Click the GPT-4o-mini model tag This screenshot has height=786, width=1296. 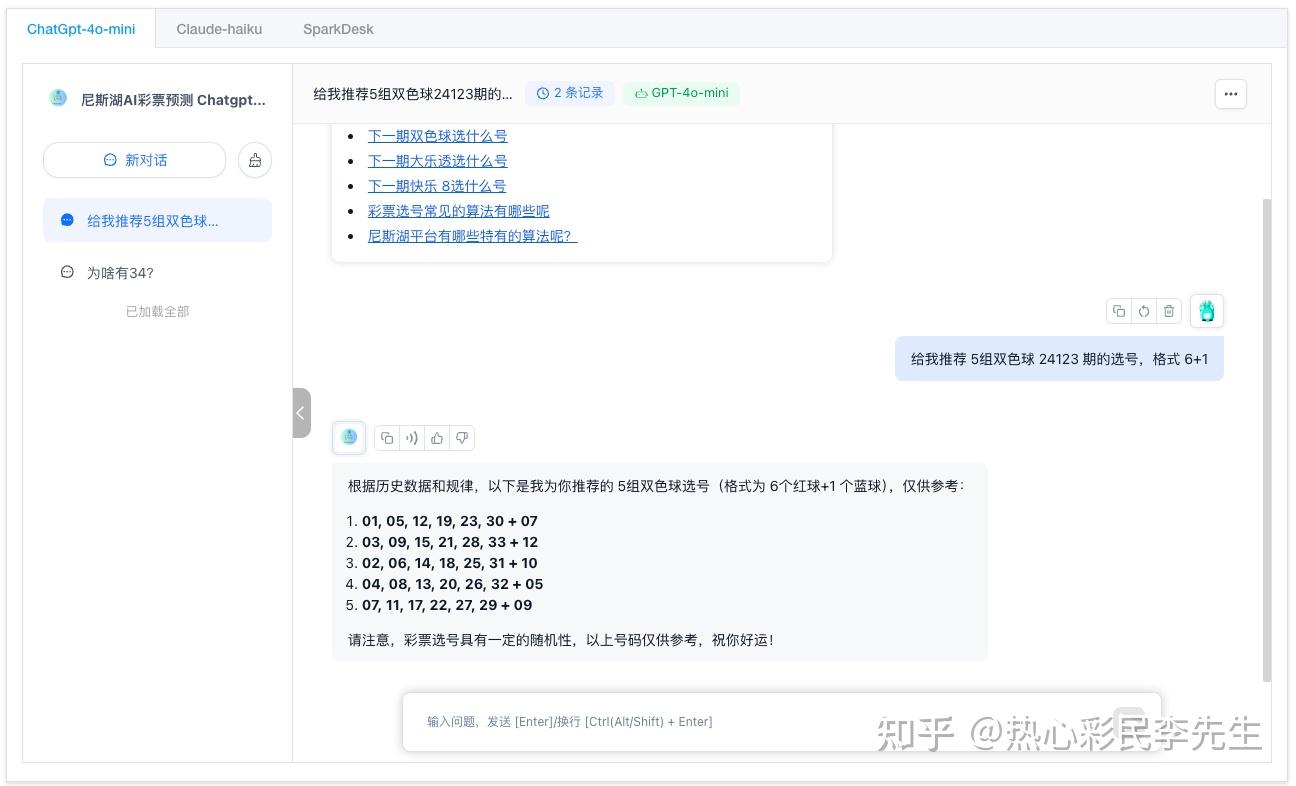681,93
